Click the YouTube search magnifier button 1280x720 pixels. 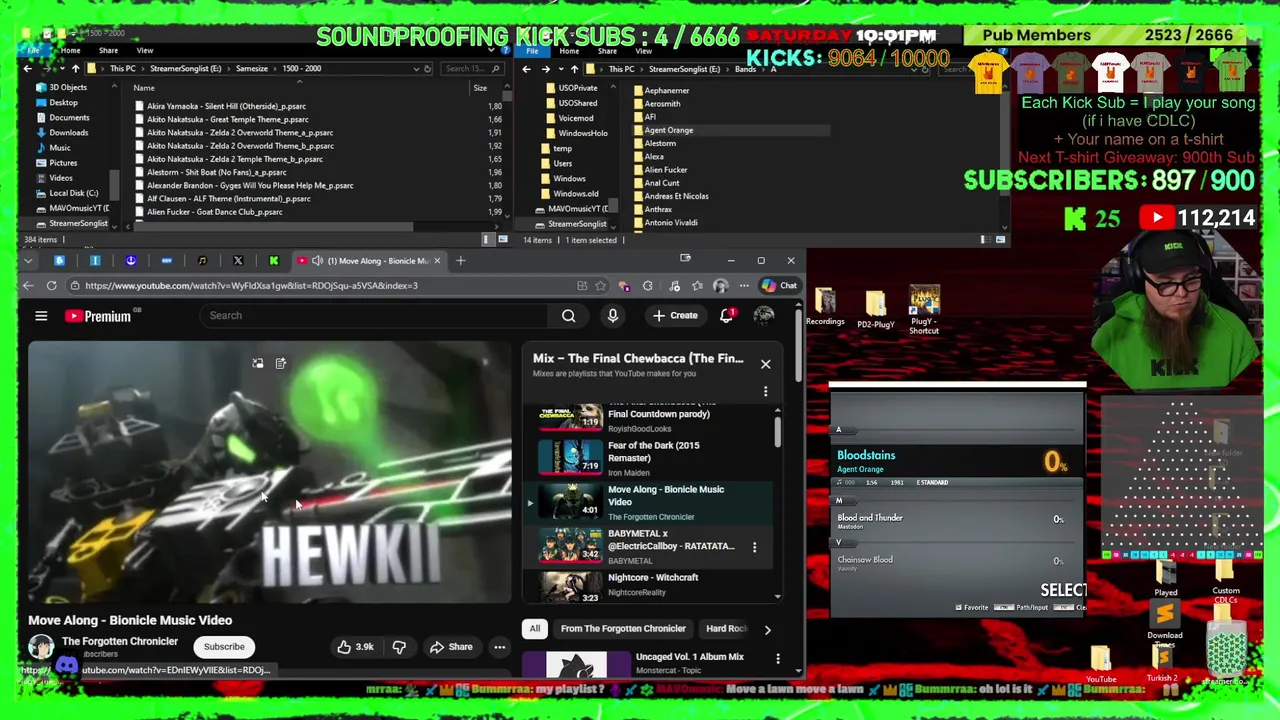(x=568, y=316)
